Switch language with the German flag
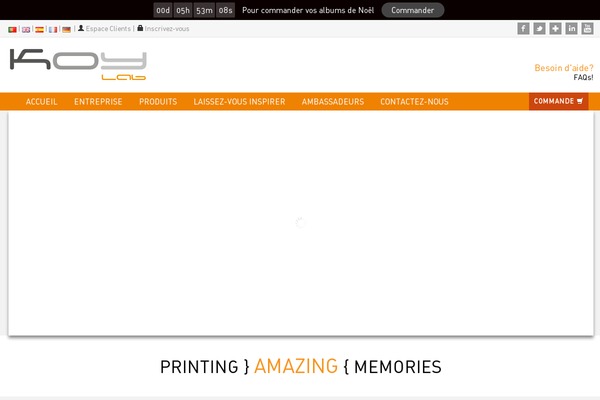The image size is (600, 400). point(67,29)
